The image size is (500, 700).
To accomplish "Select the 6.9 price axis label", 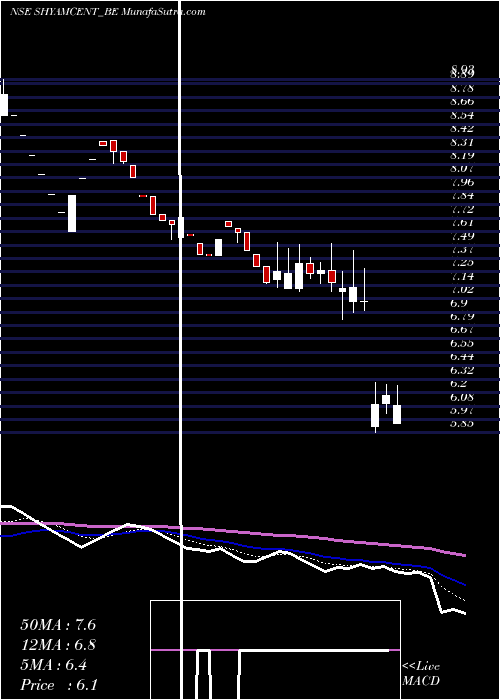I will tap(459, 303).
